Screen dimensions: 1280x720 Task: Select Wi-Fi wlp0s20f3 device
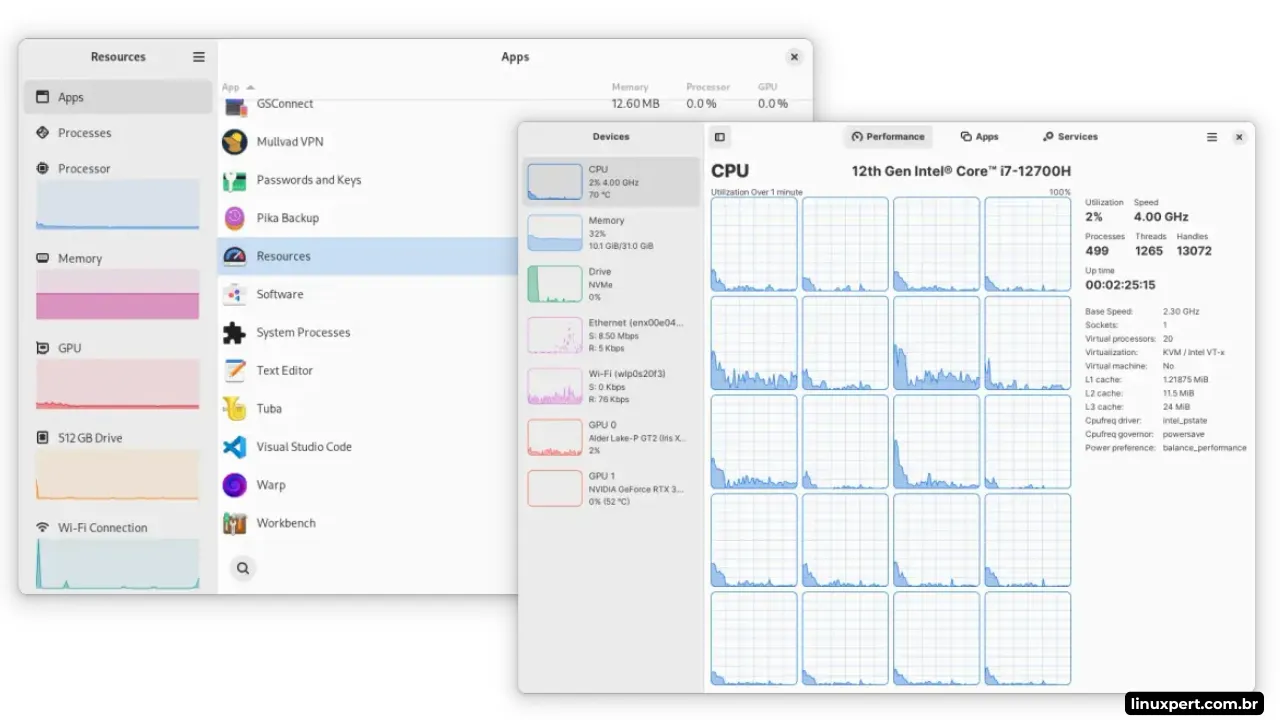click(x=611, y=386)
